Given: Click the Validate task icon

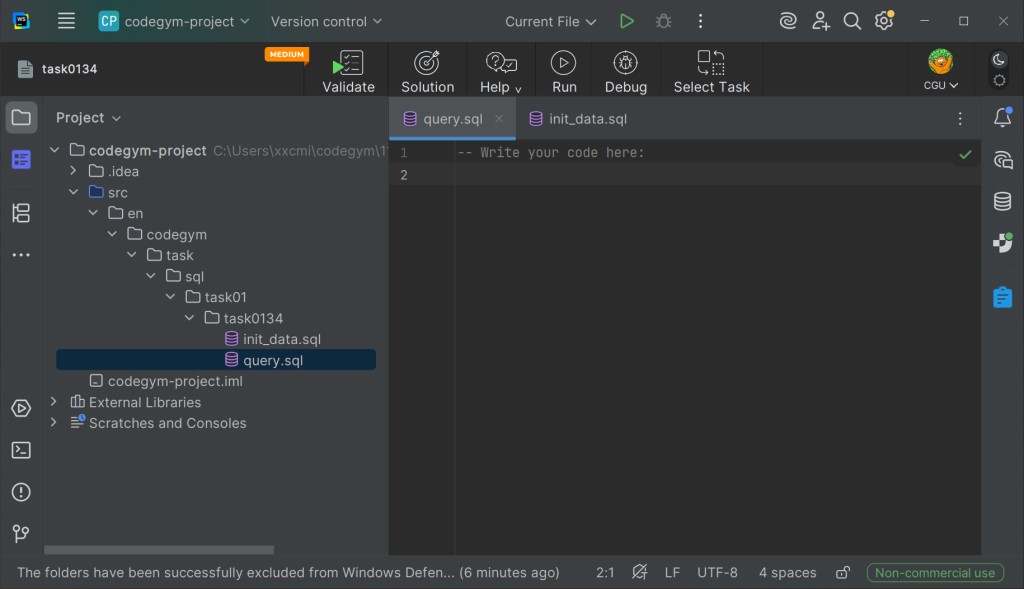Looking at the screenshot, I should [348, 64].
